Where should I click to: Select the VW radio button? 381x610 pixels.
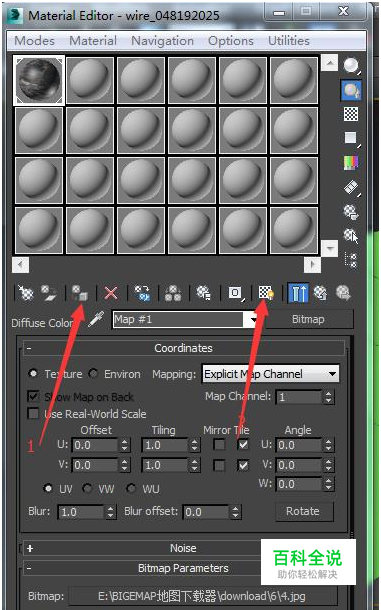coord(87,488)
